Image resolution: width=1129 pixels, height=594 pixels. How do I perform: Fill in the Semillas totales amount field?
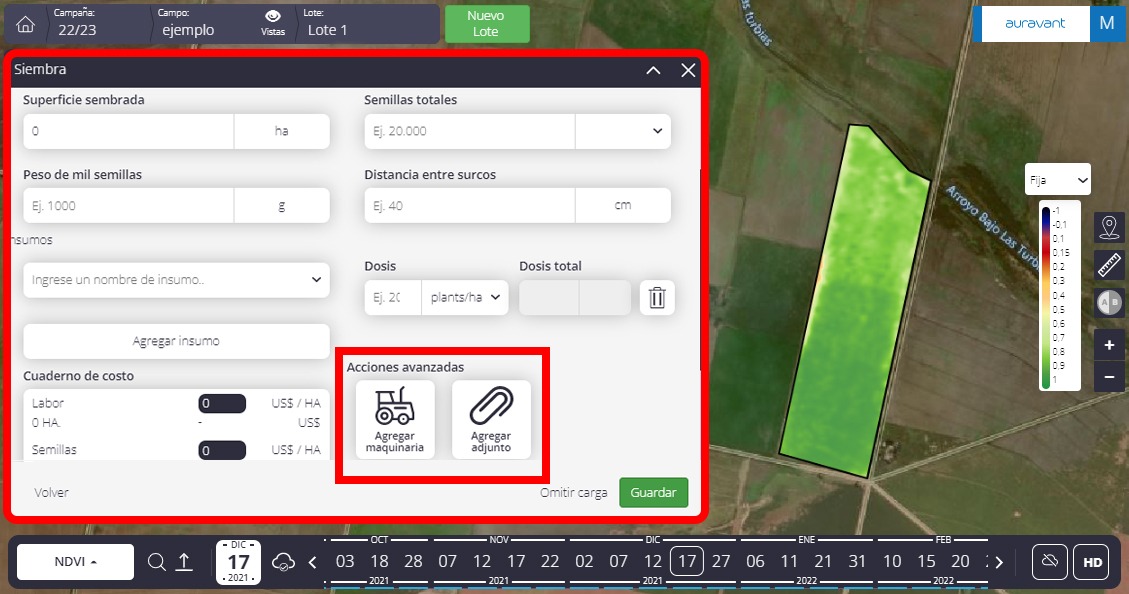click(470, 131)
